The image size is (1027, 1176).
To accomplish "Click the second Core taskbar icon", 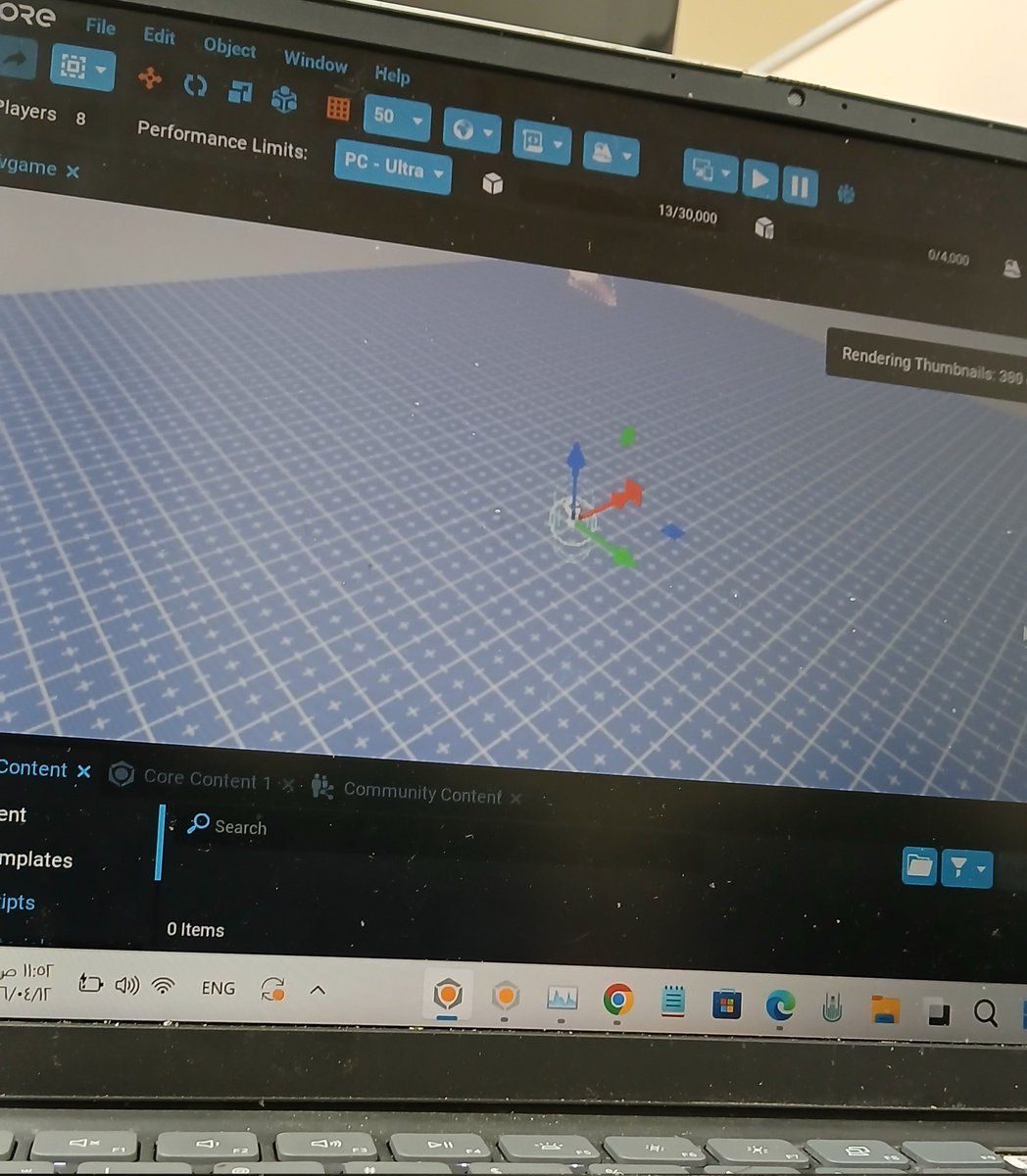I will pyautogui.click(x=506, y=997).
